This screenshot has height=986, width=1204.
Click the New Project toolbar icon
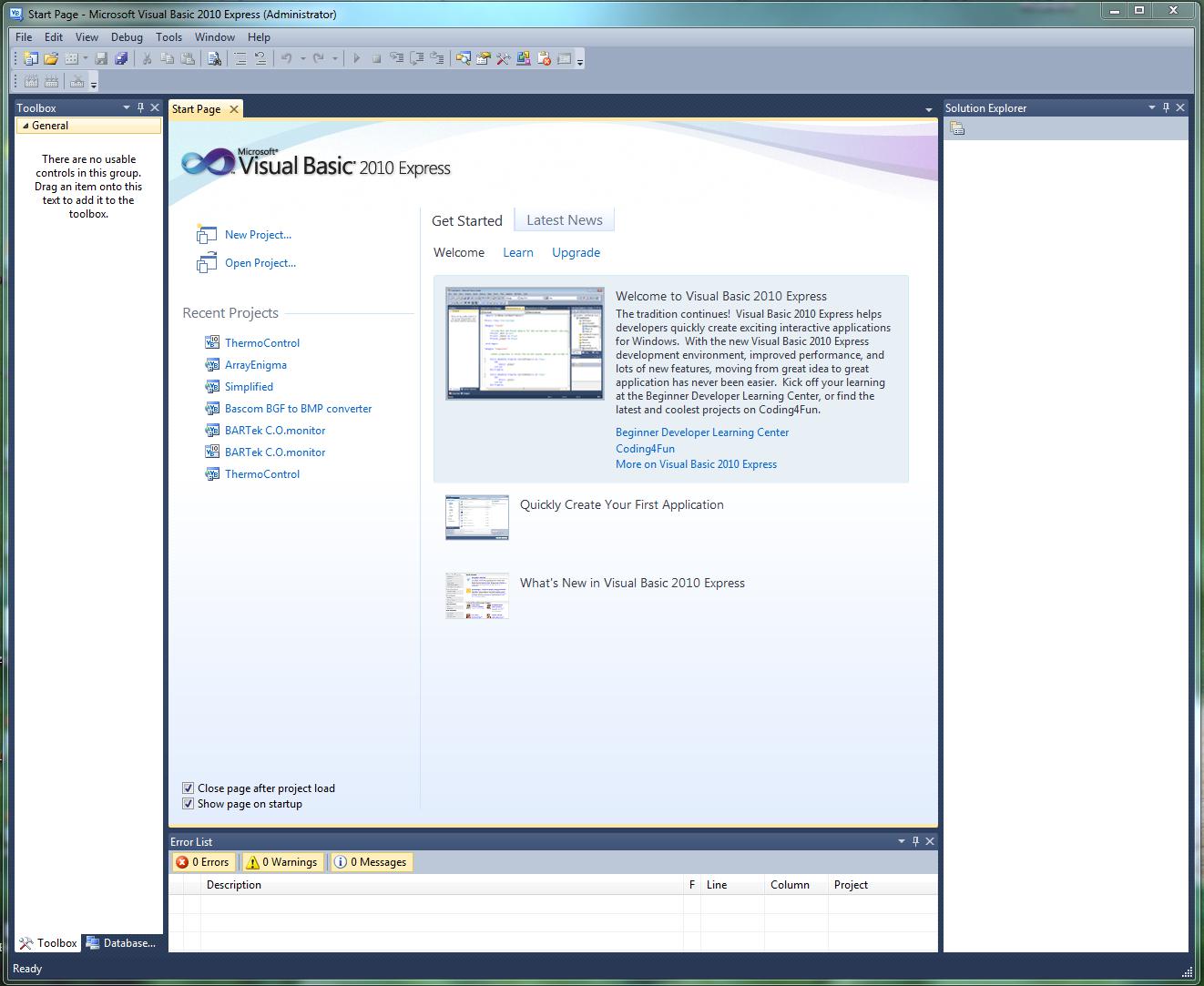30,58
